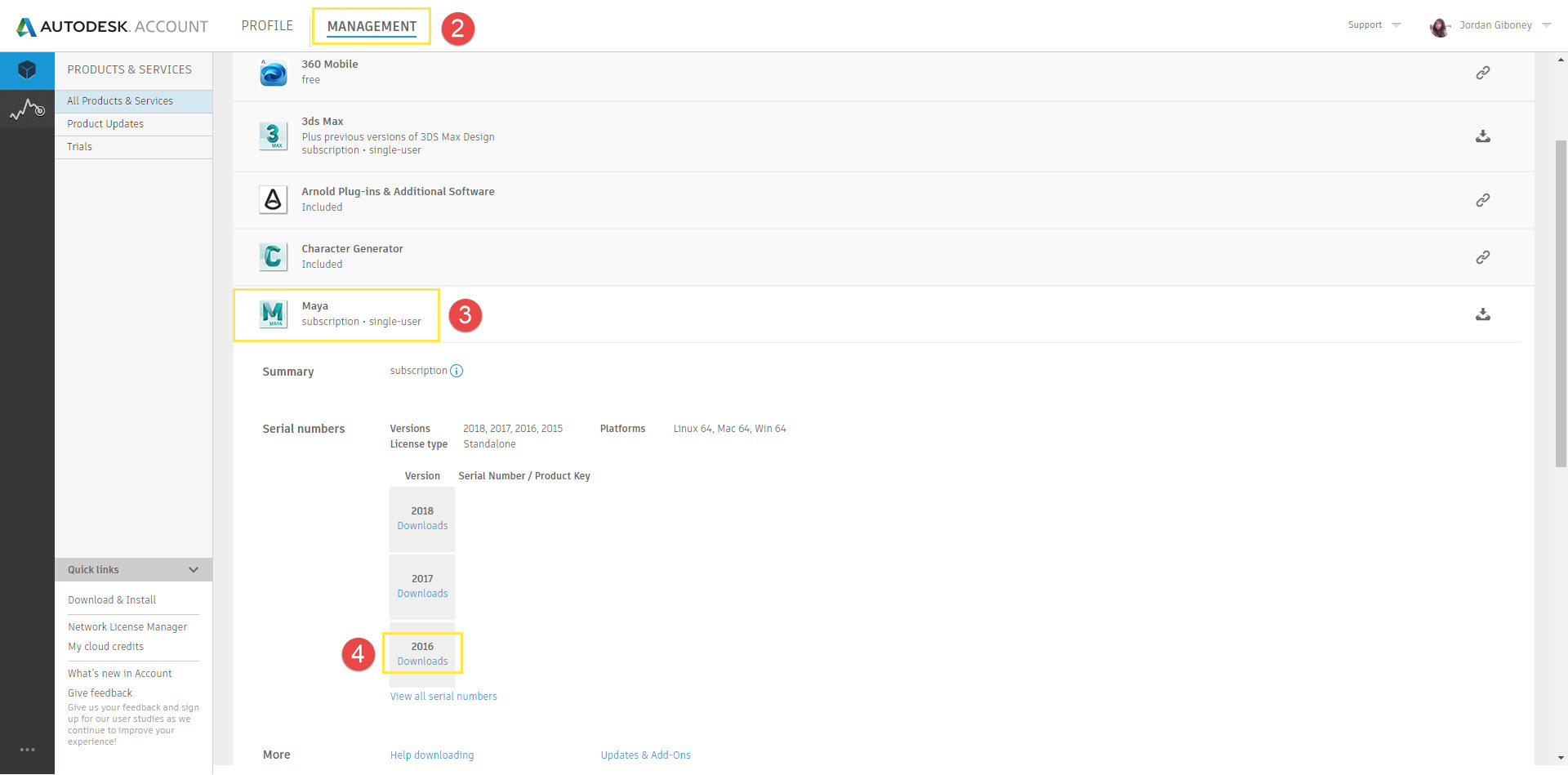This screenshot has height=775, width=1568.
Task: Click the download icon for Maya
Action: point(1483,314)
